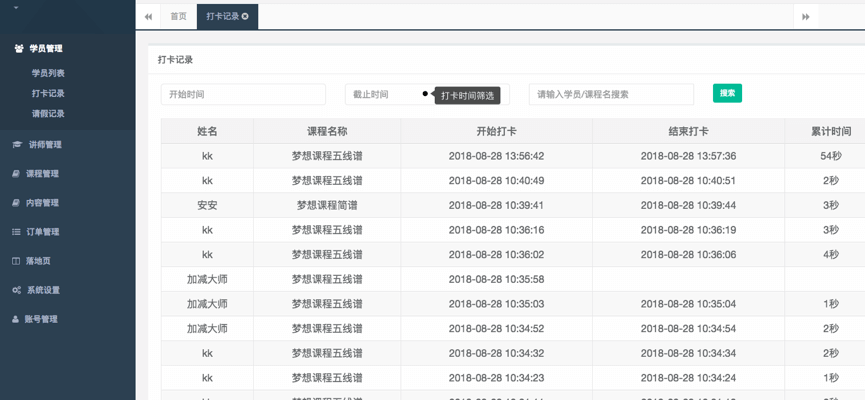Close the 打卡记录 tab with its x icon
This screenshot has height=400, width=865.
245,17
